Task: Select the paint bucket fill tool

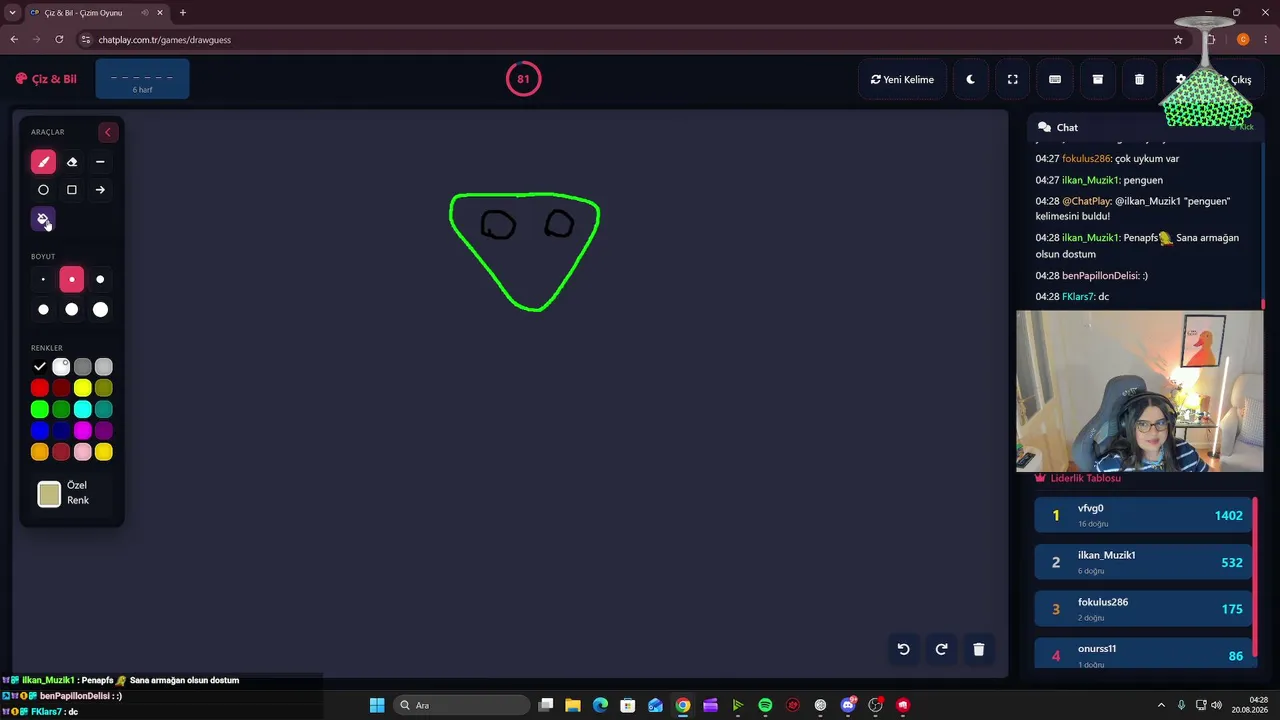Action: point(43,219)
